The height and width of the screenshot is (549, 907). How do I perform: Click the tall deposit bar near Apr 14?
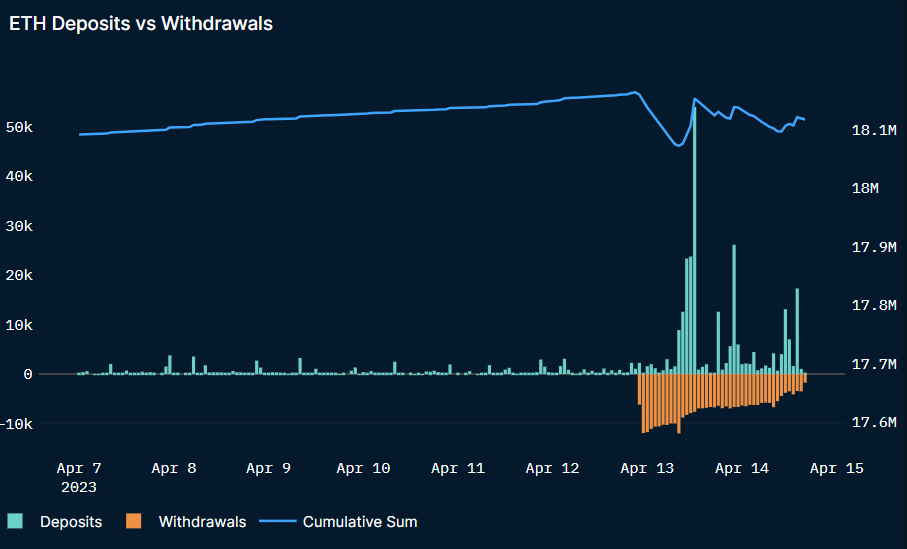[734, 309]
